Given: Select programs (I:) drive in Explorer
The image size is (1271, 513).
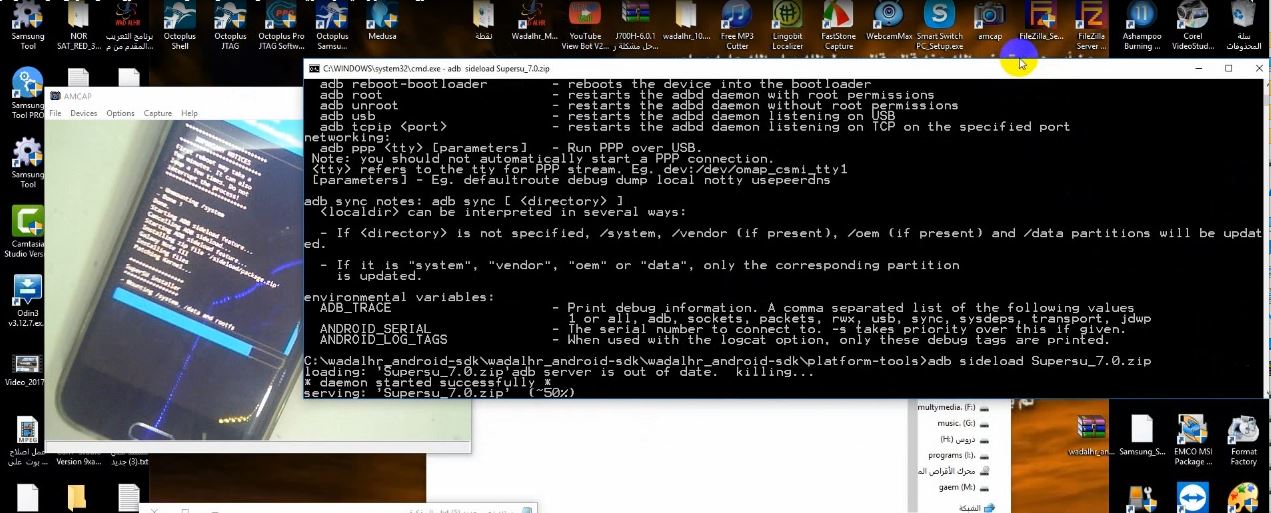Looking at the screenshot, I should pos(959,455).
